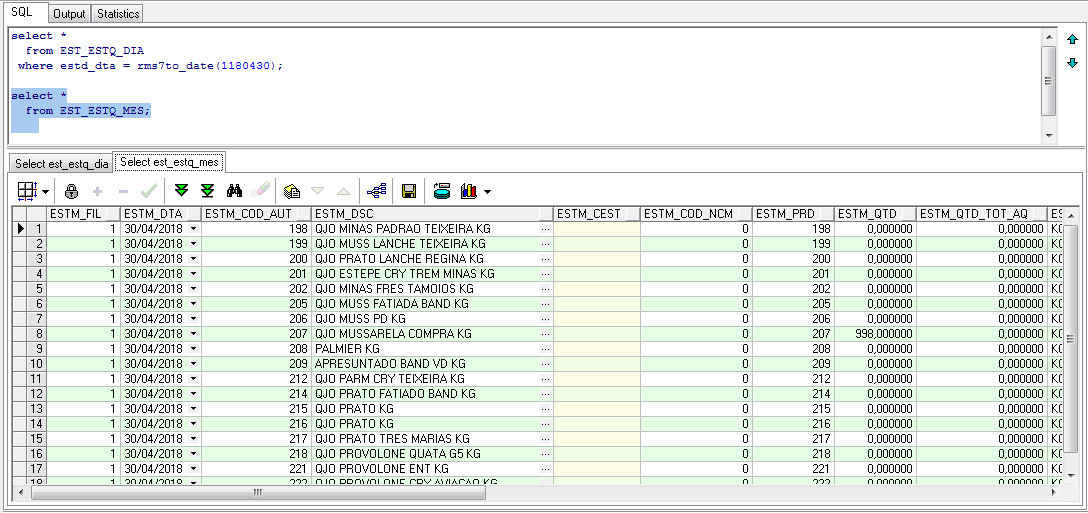Image resolution: width=1088 pixels, height=513 pixels.
Task: Open ellipsis editor for PALMIER KG row
Action: point(545,348)
